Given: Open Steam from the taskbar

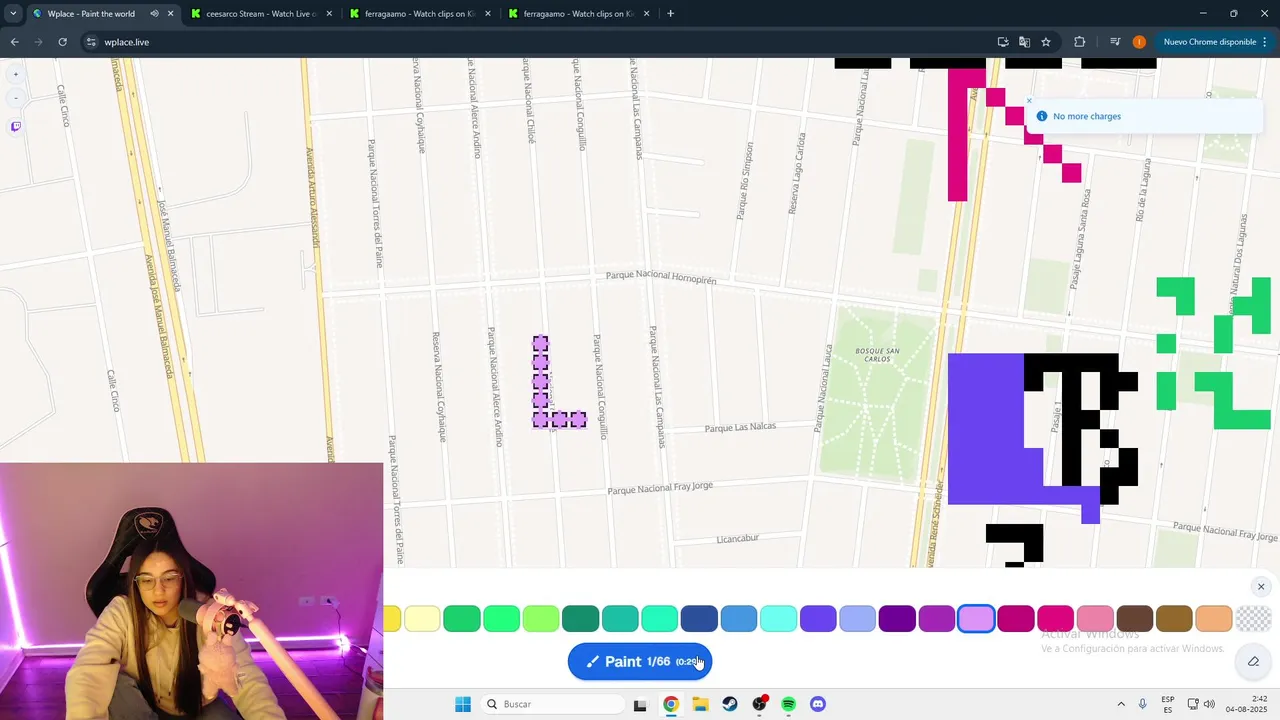Looking at the screenshot, I should coord(730,704).
